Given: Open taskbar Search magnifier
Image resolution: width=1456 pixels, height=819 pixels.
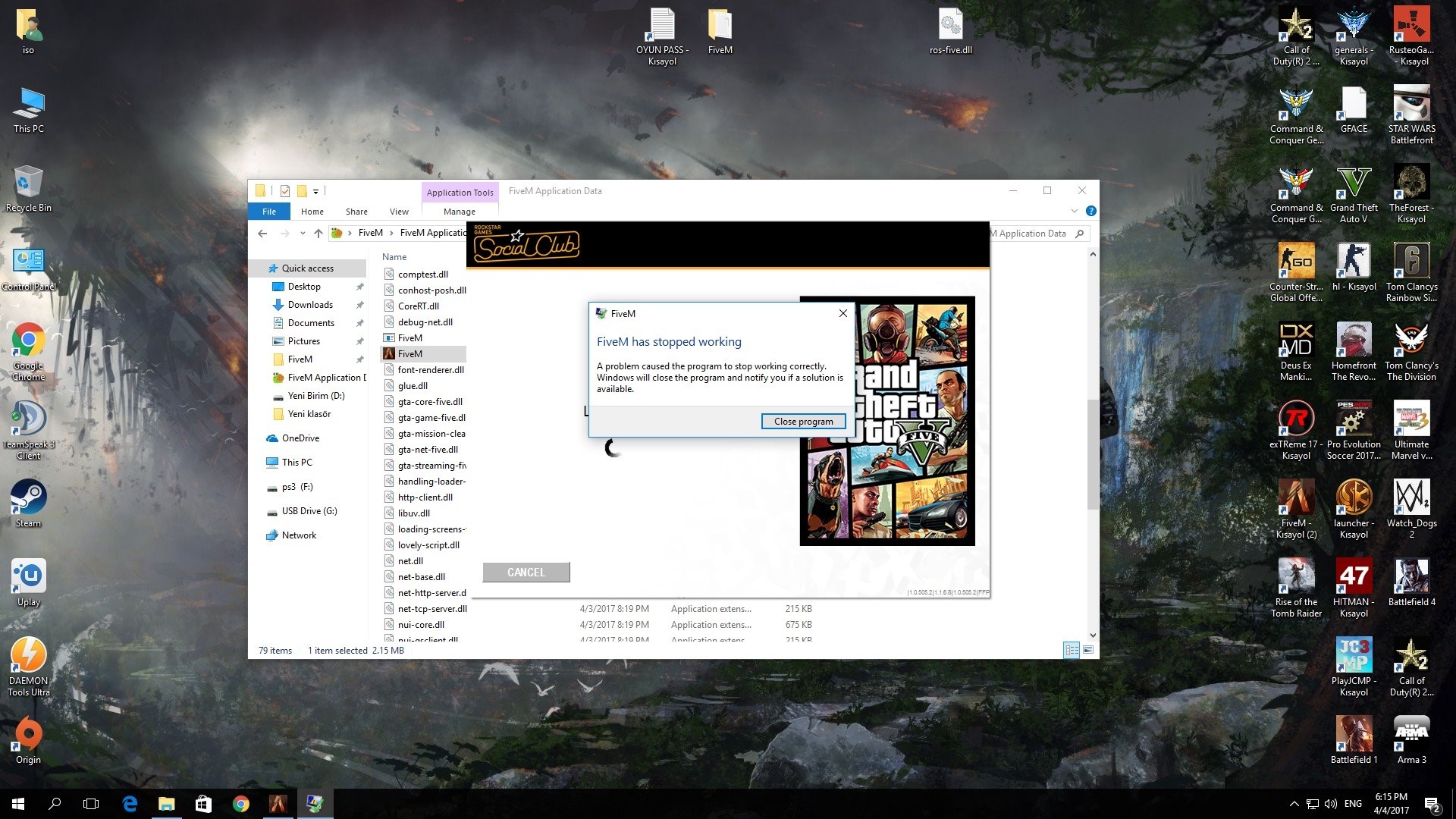Looking at the screenshot, I should pyautogui.click(x=55, y=804).
